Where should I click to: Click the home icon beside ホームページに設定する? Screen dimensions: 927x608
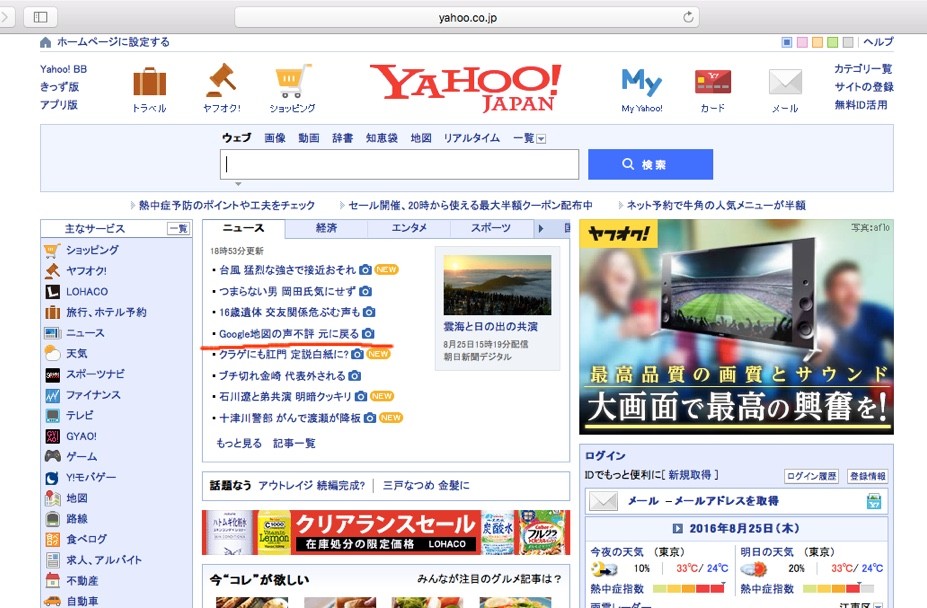click(46, 43)
